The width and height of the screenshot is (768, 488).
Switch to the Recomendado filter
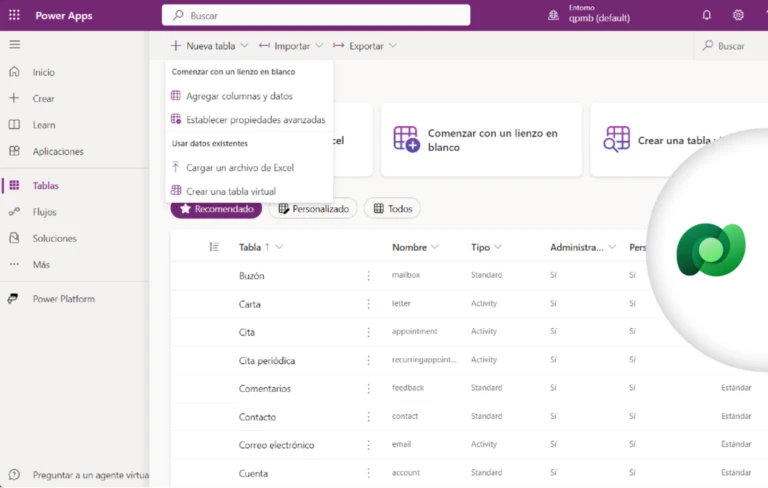click(x=216, y=209)
